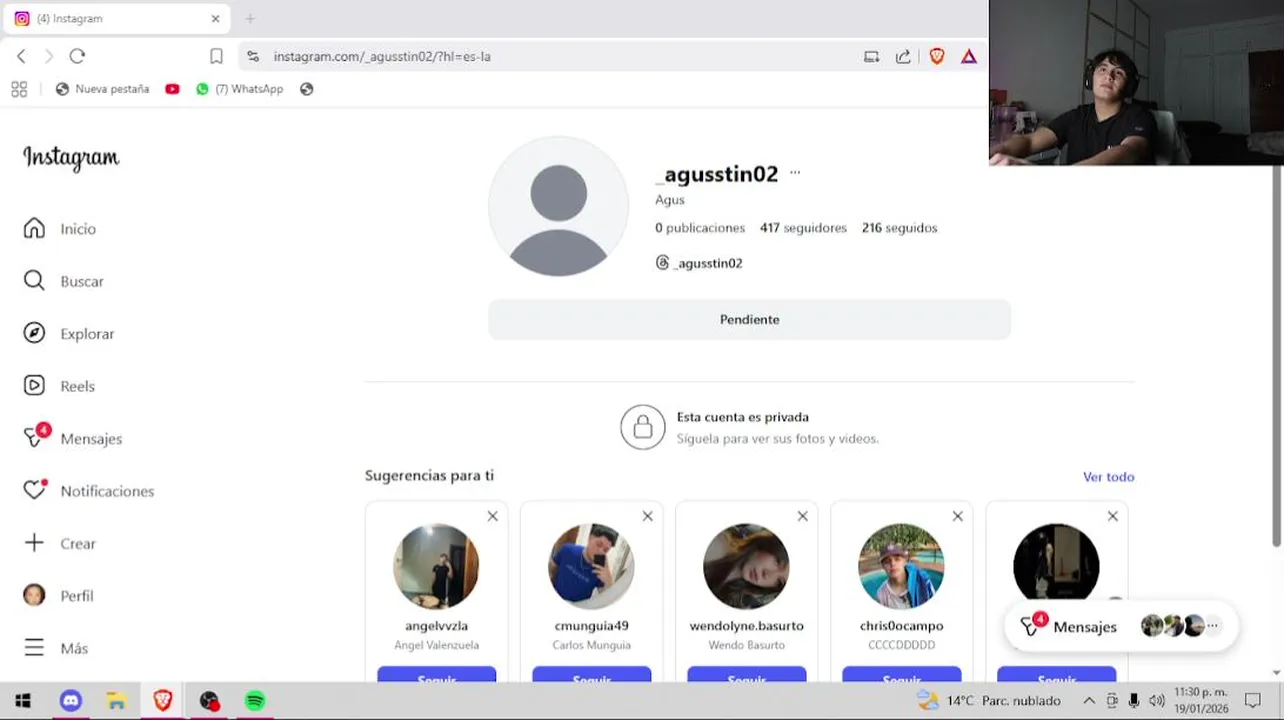Open the (7) WhatsApp bookmark

tap(240, 89)
